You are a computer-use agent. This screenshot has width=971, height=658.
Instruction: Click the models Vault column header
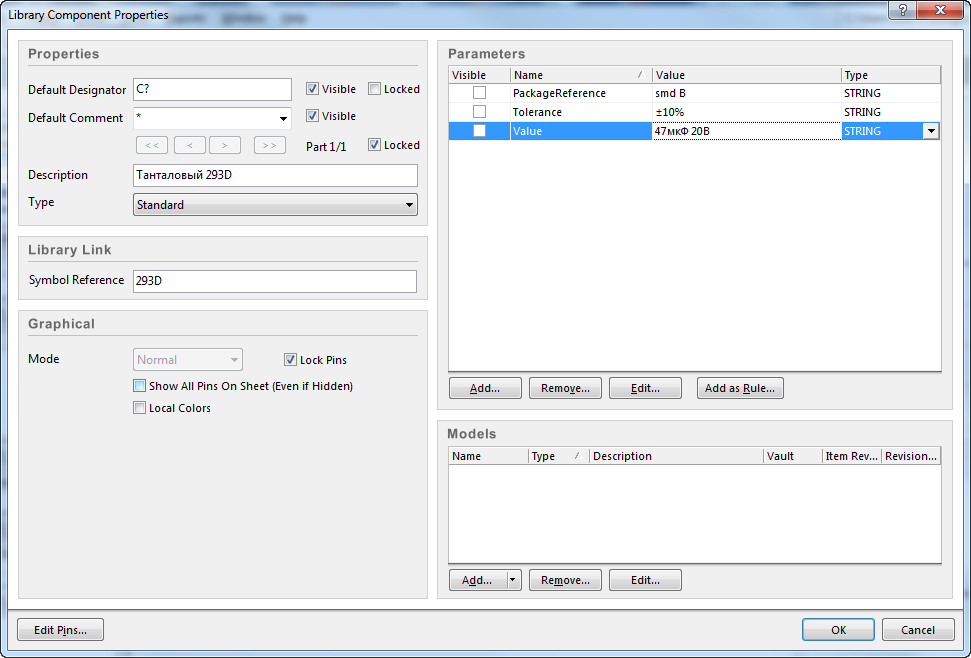792,456
